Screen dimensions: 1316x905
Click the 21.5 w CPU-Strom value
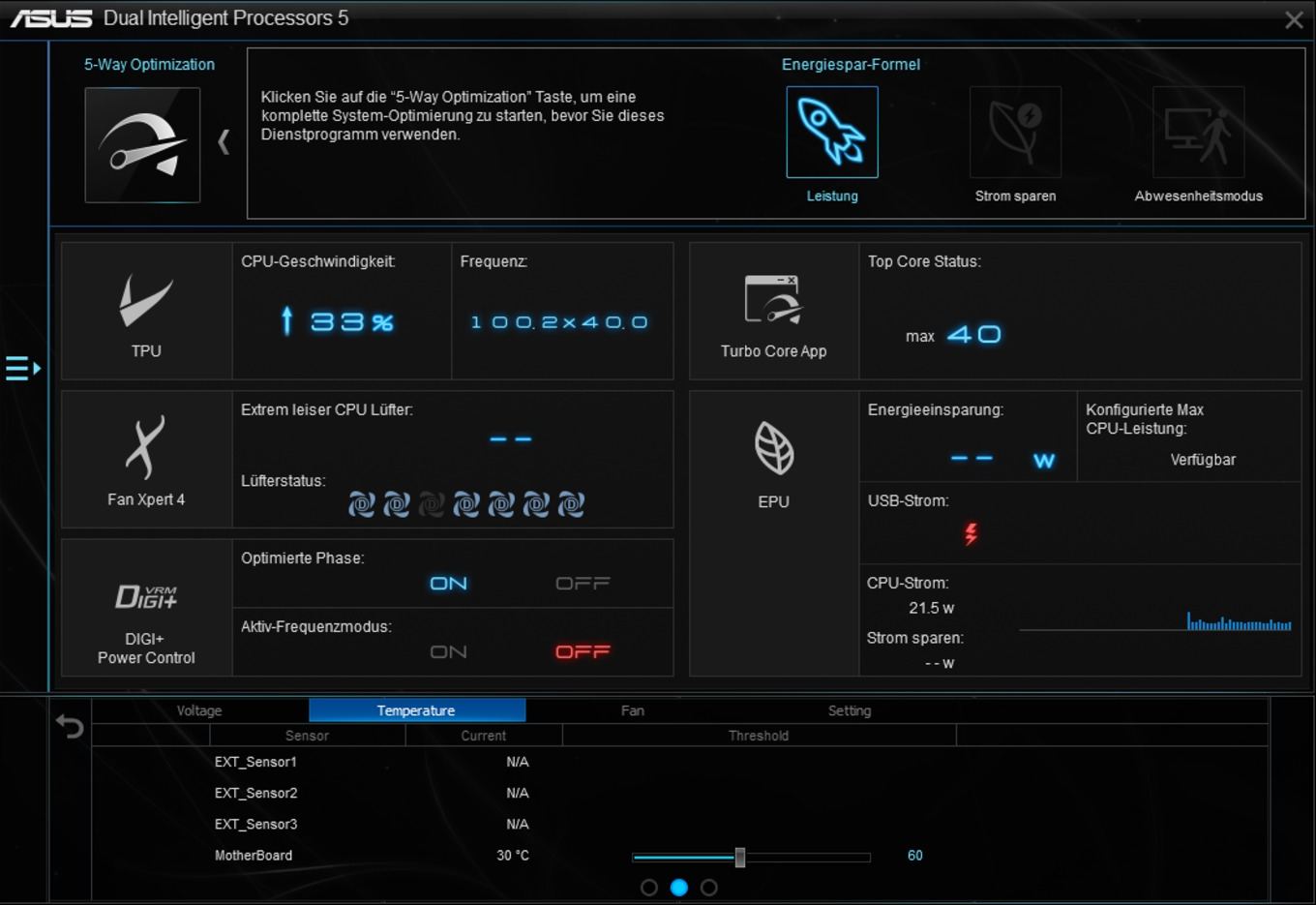931,608
